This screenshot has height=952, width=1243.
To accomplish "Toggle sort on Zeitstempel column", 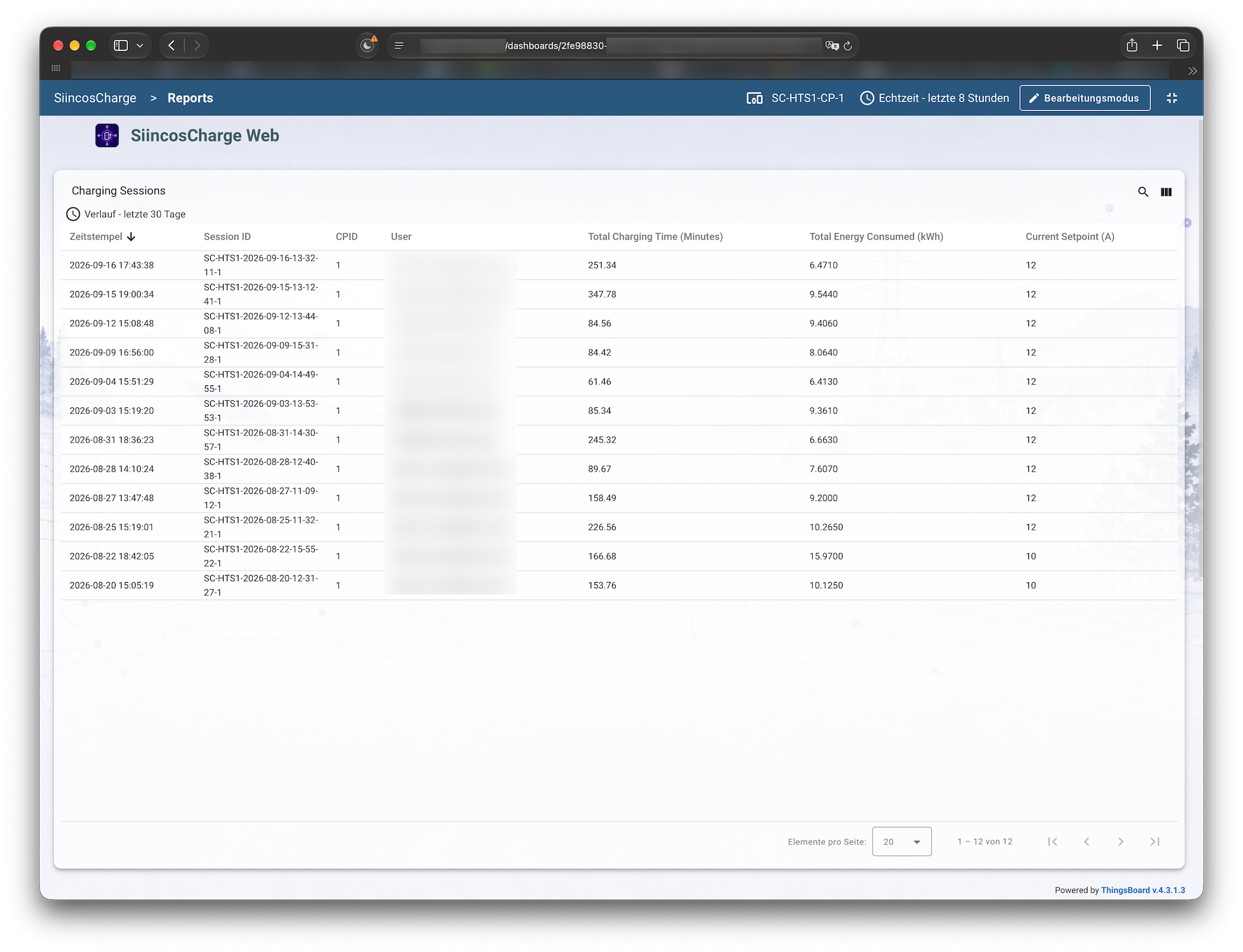I will coord(102,236).
